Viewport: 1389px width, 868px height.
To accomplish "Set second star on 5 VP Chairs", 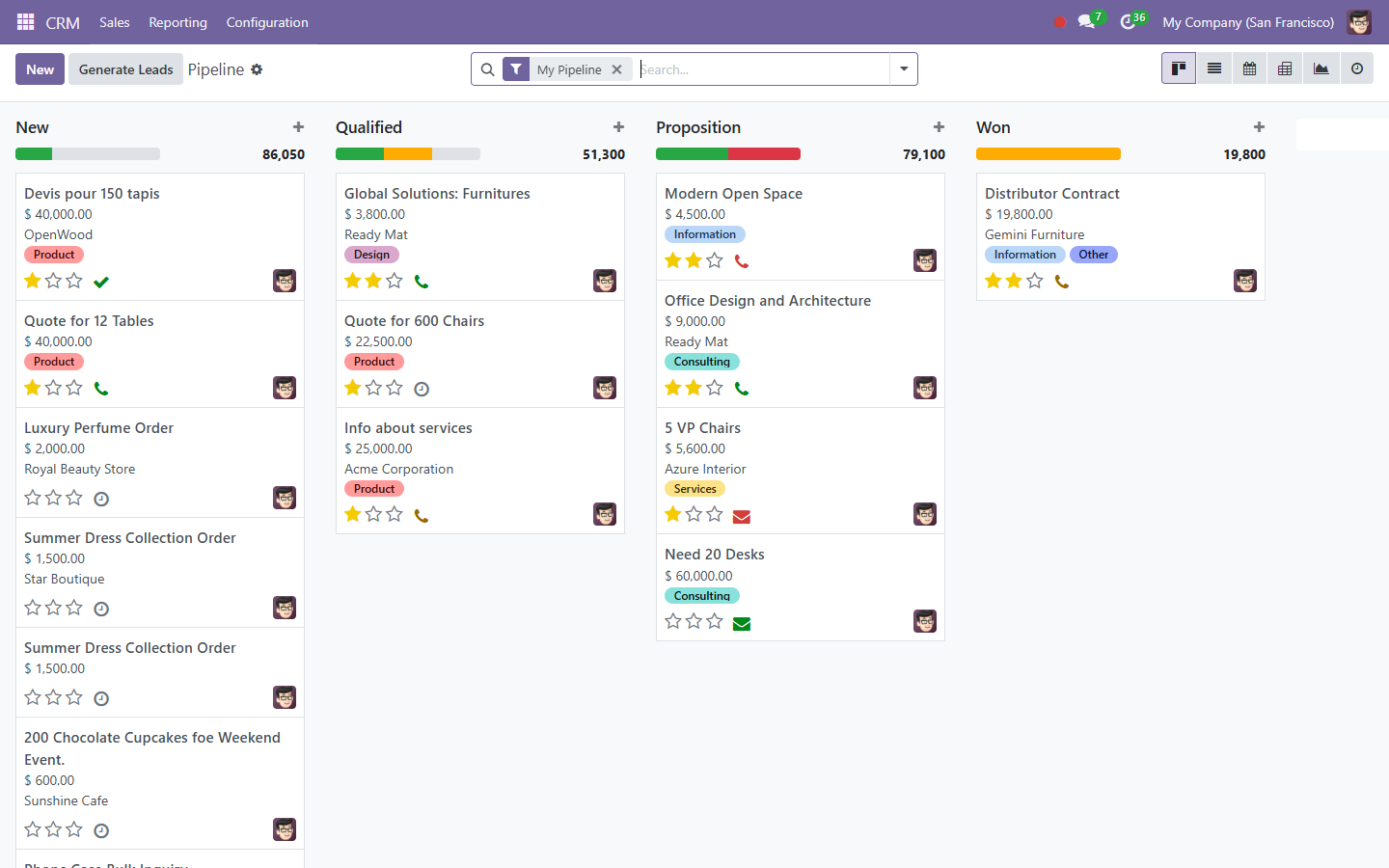I will [694, 514].
